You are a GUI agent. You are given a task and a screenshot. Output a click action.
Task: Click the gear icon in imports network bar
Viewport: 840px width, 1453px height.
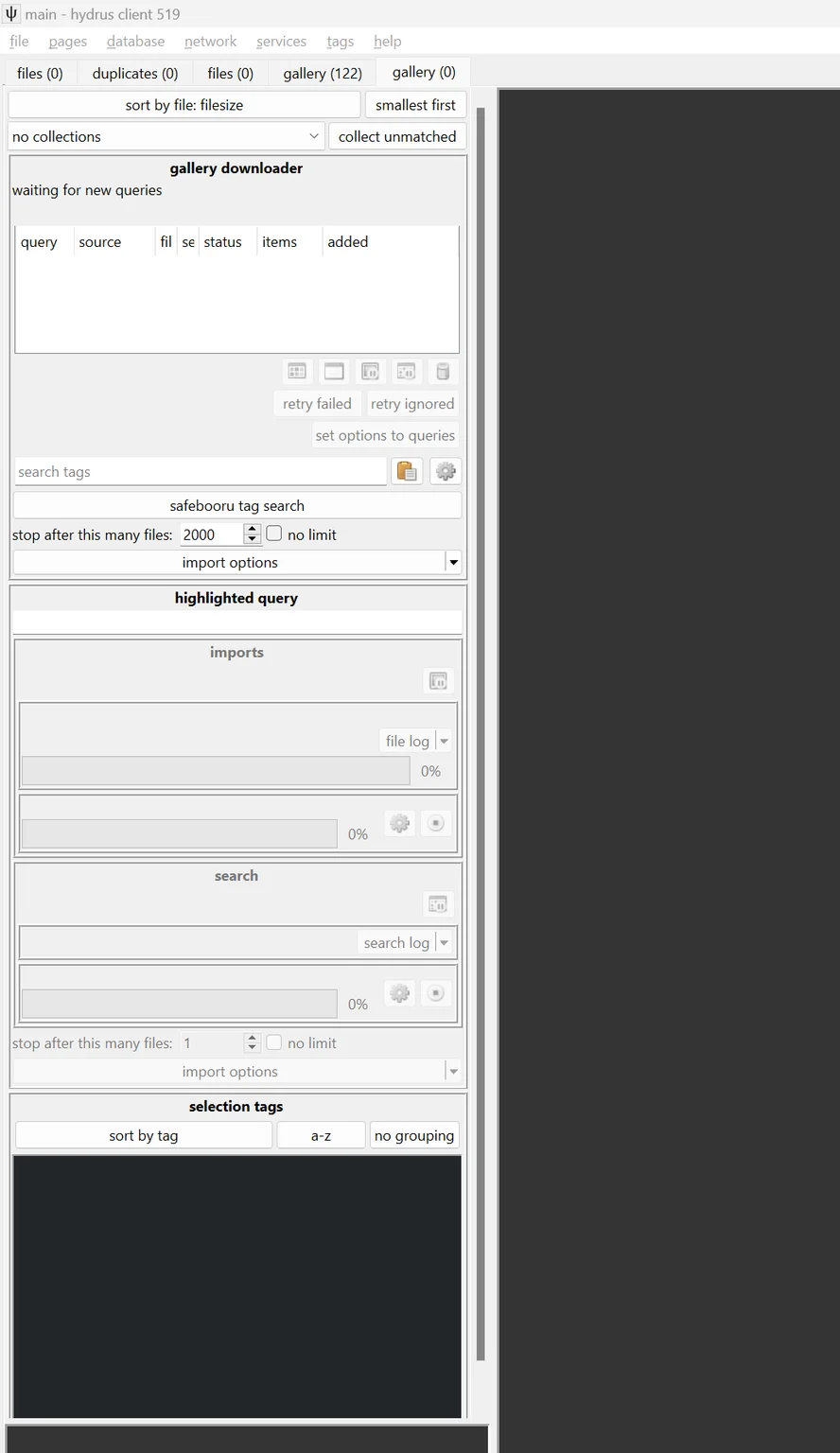tap(400, 823)
